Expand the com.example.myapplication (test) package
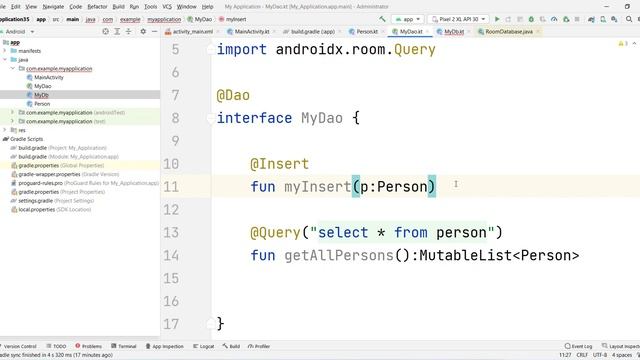Image resolution: width=640 pixels, height=360 pixels. click(13, 121)
